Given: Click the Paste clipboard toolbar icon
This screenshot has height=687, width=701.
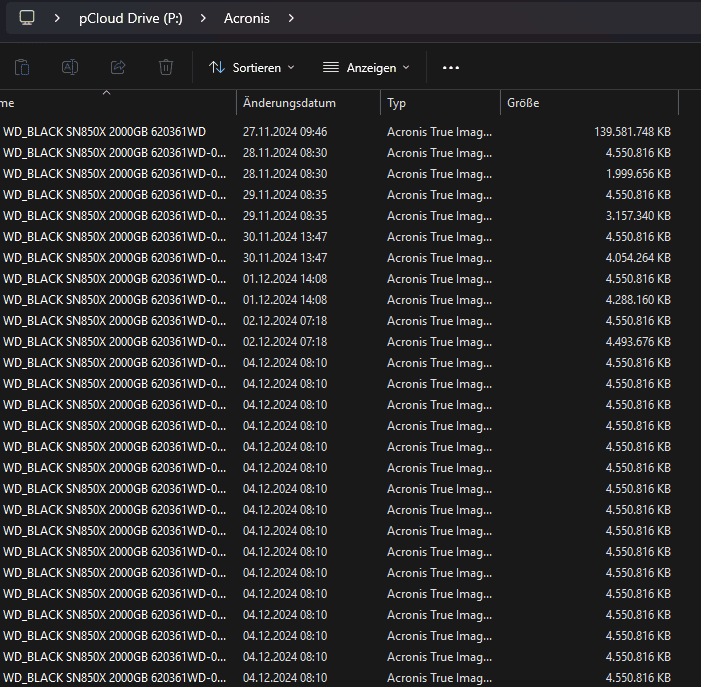Looking at the screenshot, I should (22, 67).
